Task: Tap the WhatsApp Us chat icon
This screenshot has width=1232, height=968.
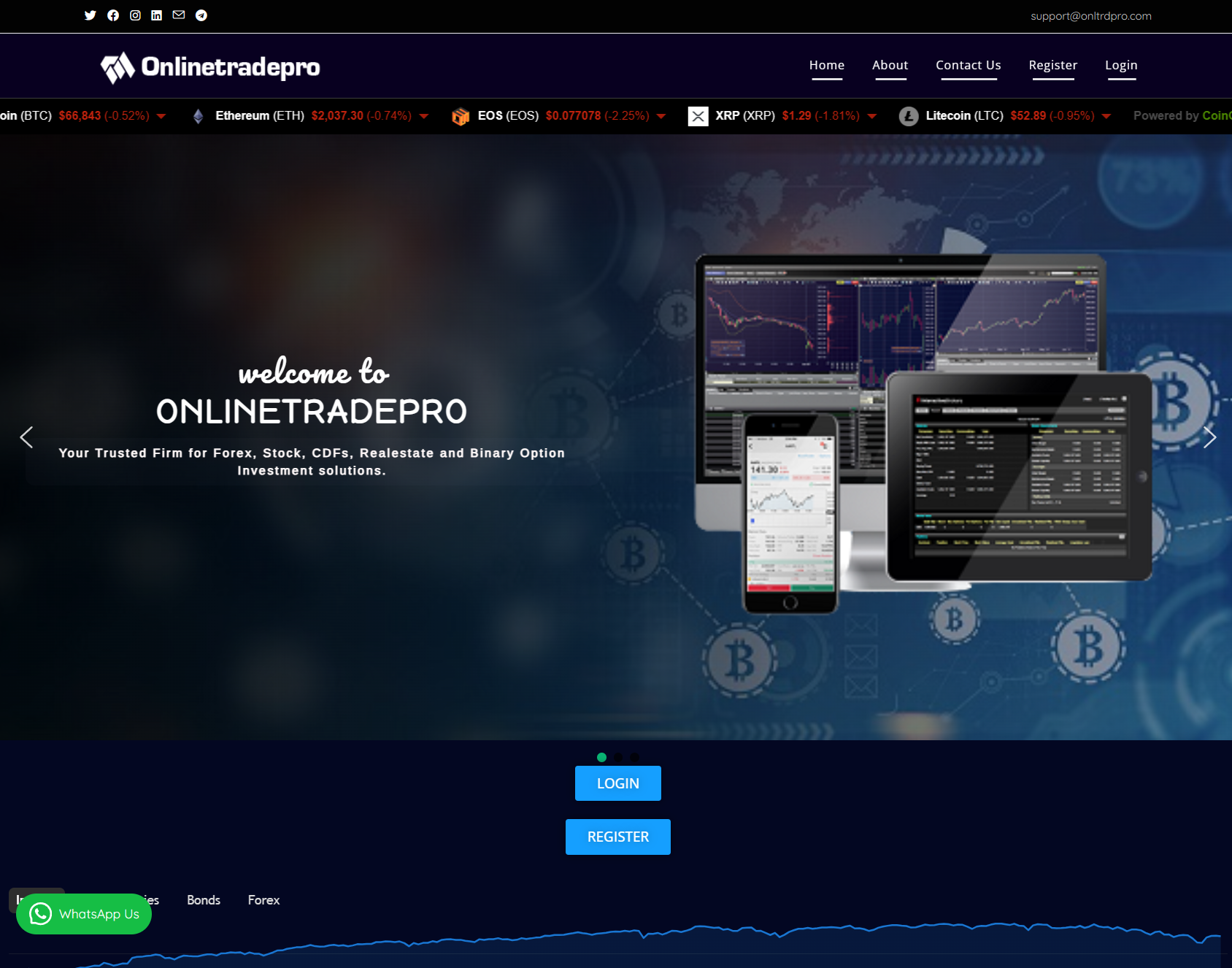Action: coord(41,913)
